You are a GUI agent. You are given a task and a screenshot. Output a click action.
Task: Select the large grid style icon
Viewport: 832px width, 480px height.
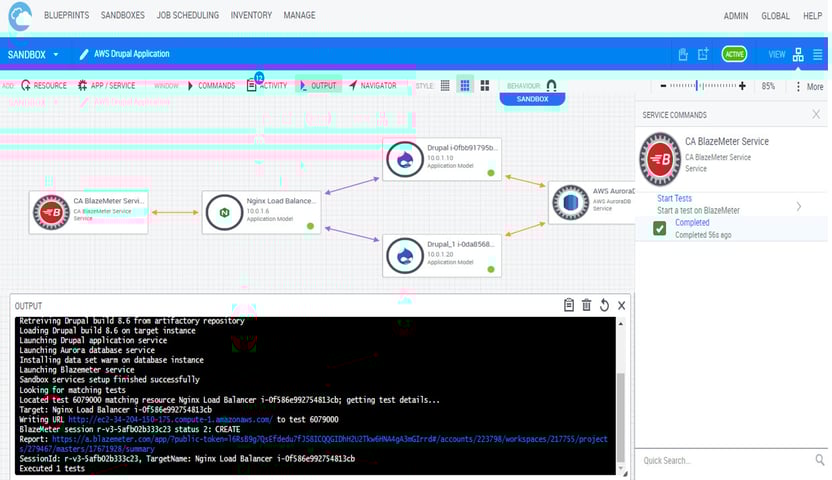[x=484, y=85]
